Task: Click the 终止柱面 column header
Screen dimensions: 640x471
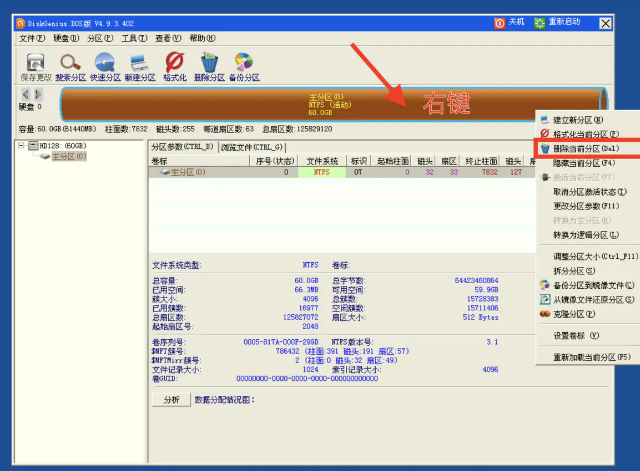Action: 481,161
